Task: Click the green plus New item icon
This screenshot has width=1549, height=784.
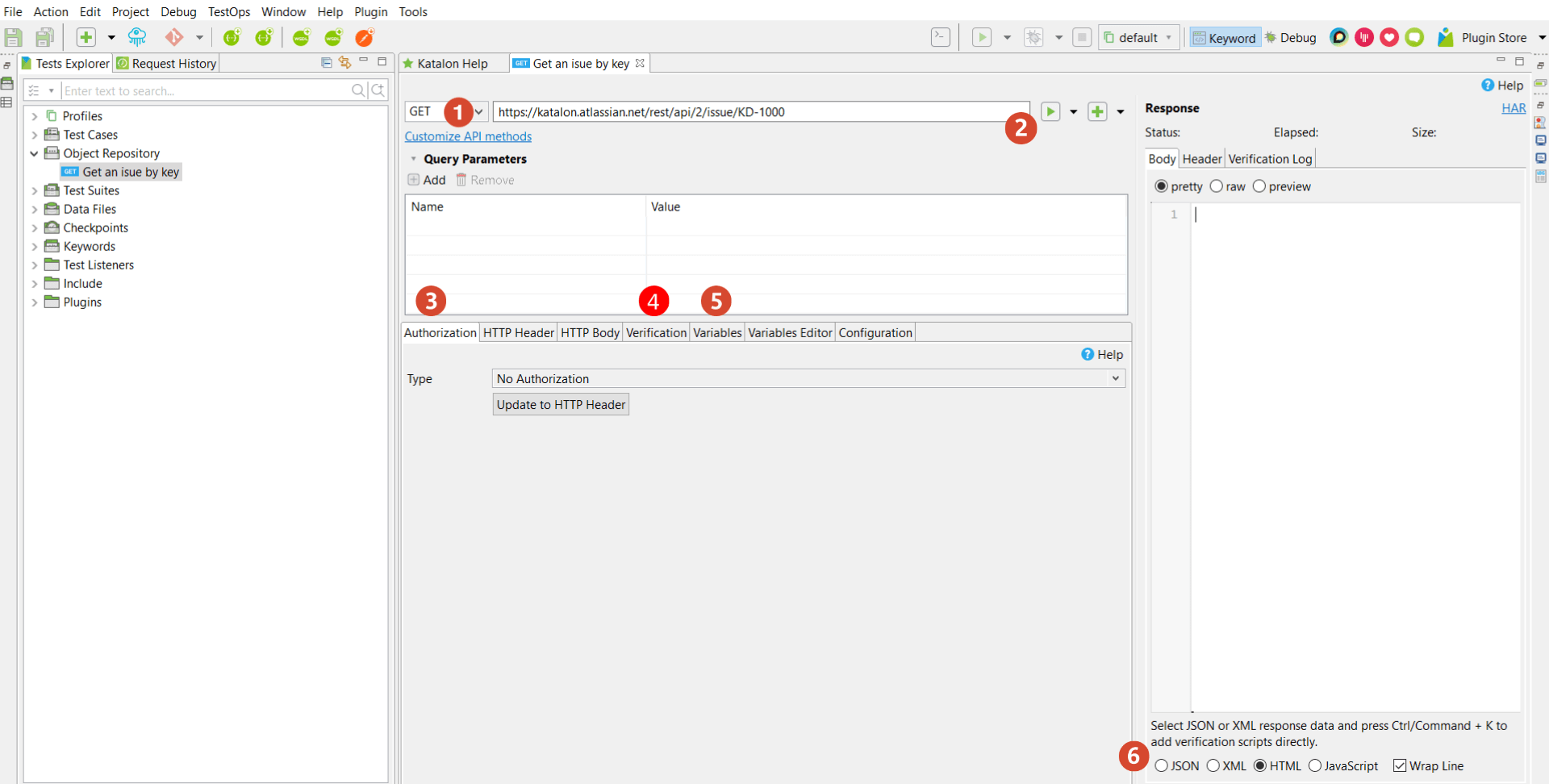Action: click(86, 37)
